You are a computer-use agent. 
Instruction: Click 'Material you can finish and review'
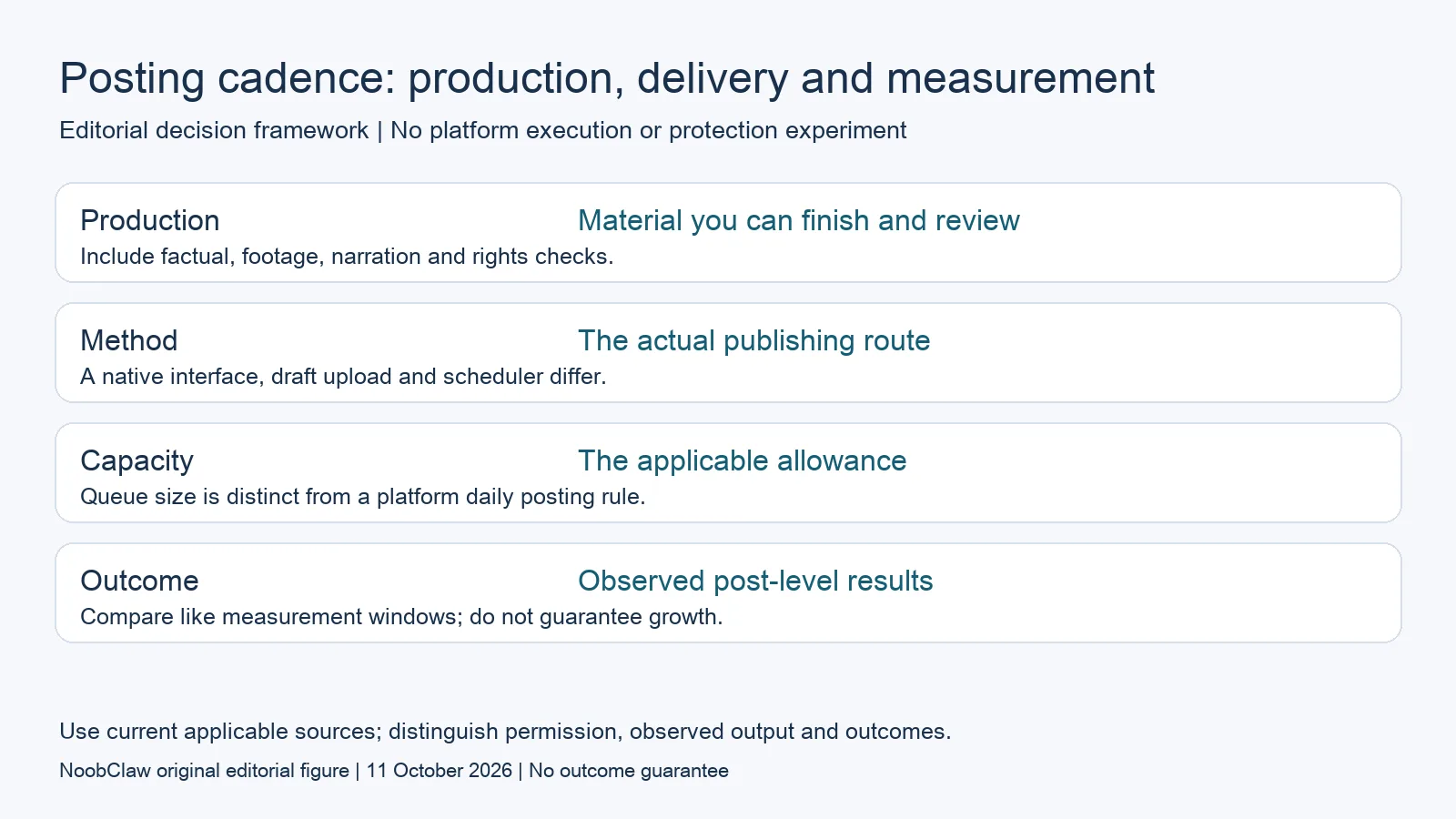point(799,221)
